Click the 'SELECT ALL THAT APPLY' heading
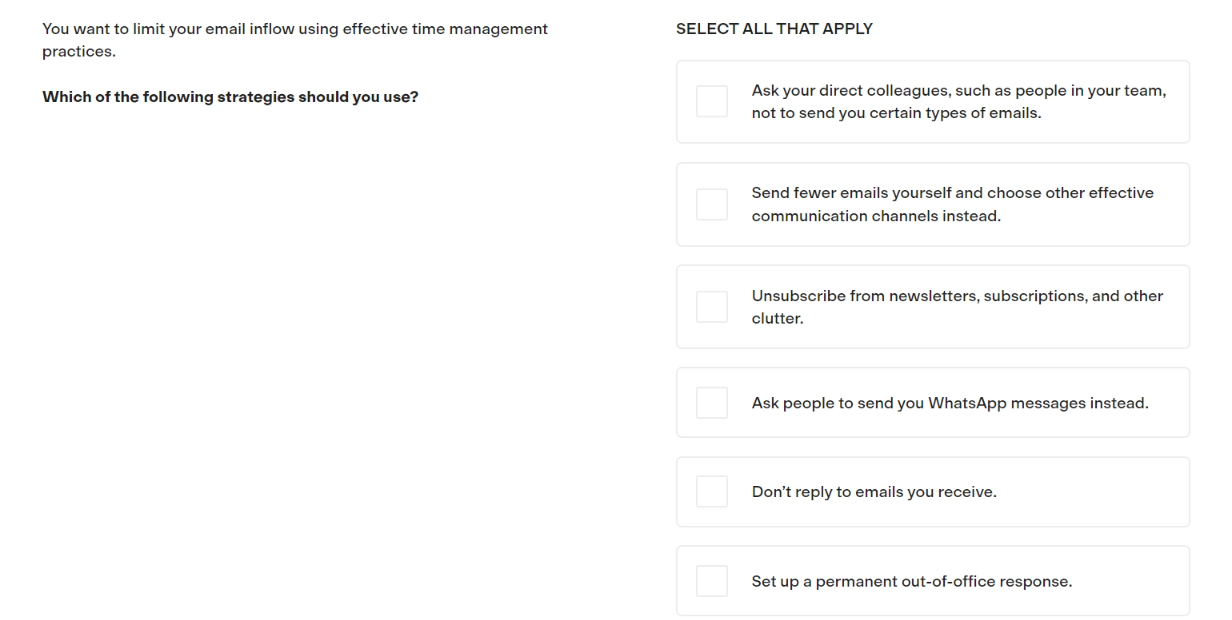Screen dimensions: 1232x620 [774, 29]
